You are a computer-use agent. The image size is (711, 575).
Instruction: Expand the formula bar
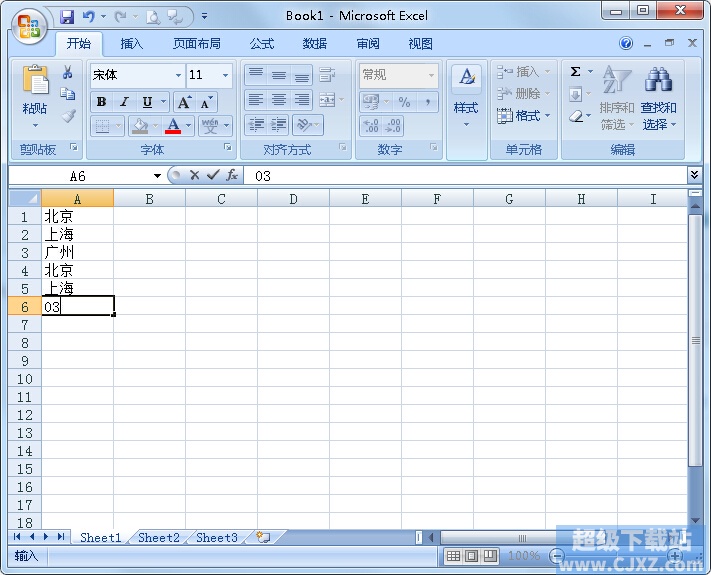tap(694, 175)
